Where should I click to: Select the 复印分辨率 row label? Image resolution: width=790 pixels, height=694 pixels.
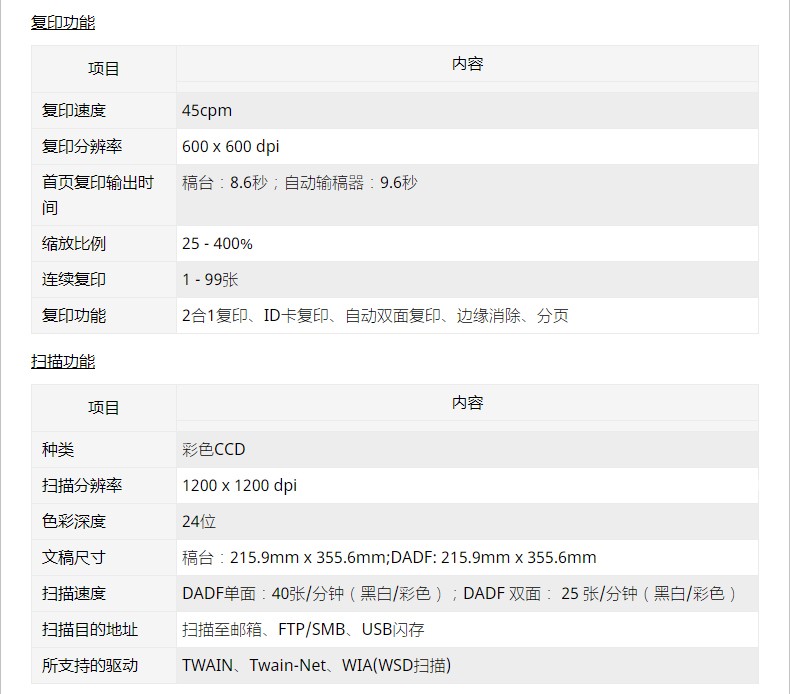click(x=81, y=147)
